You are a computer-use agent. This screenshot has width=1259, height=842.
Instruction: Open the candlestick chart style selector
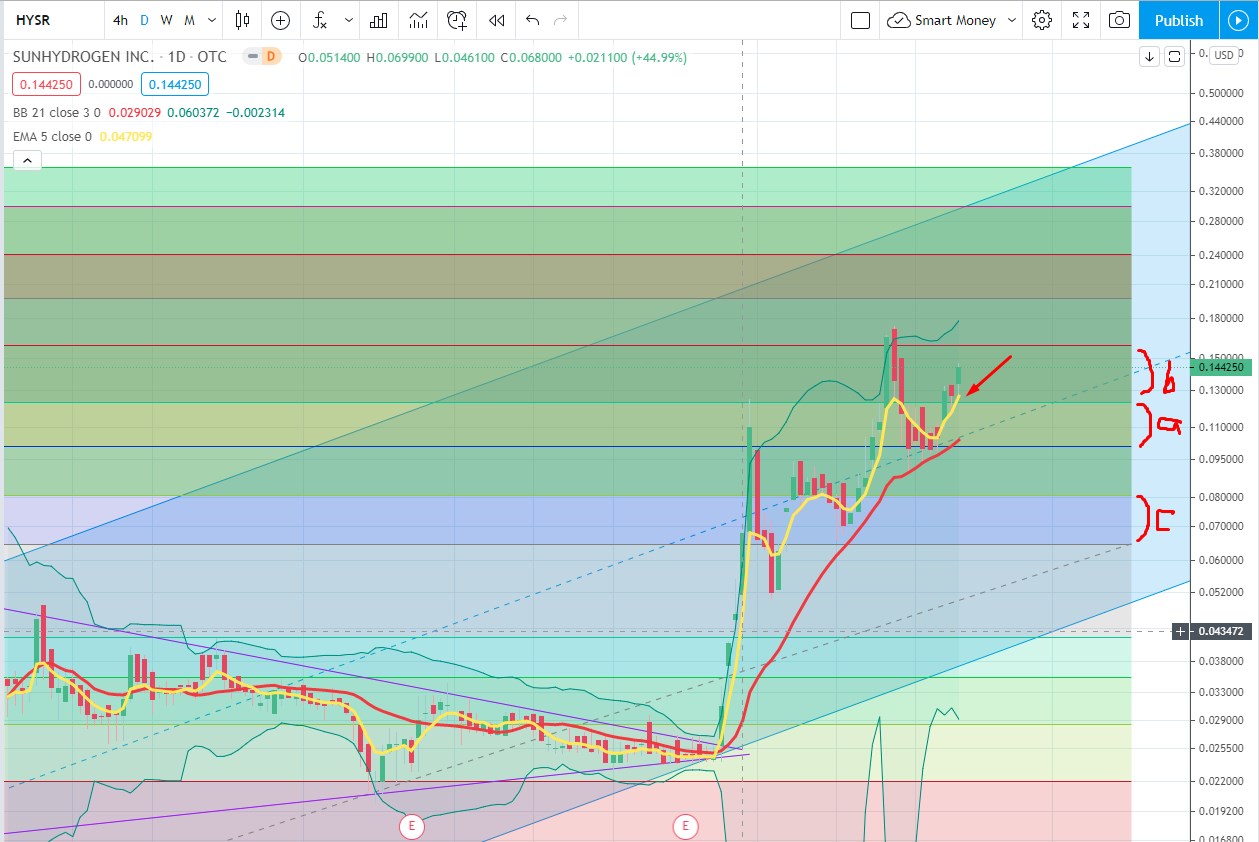242,20
